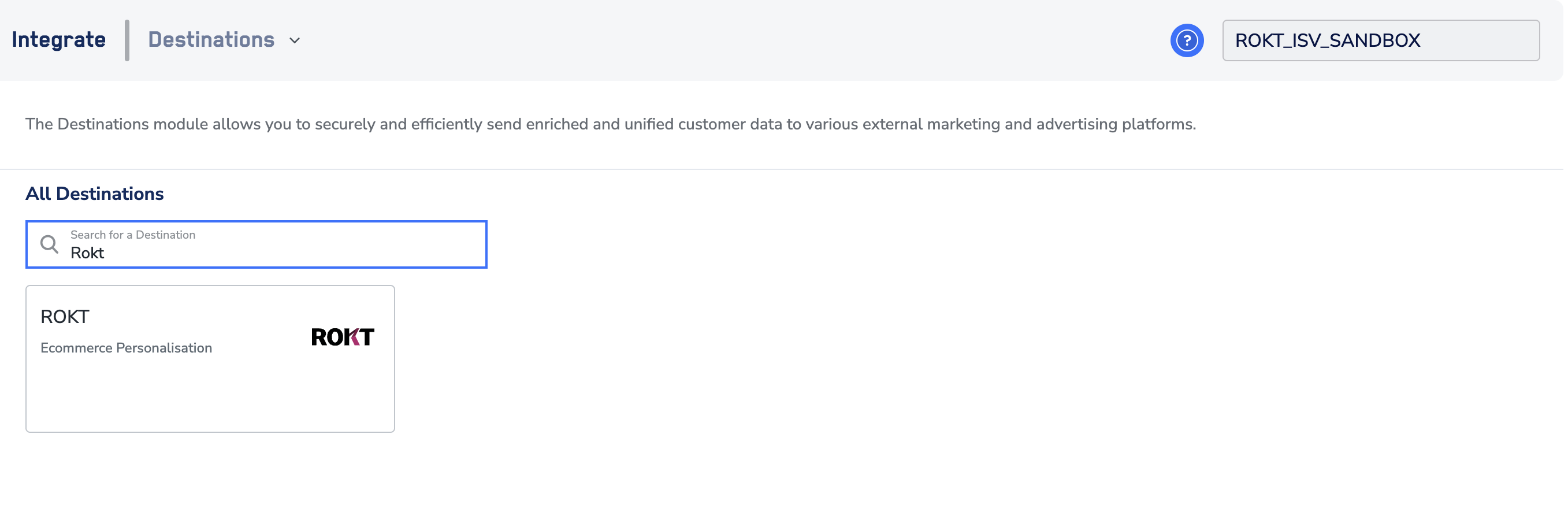Click Ecommerce Personalisation category text

coord(126,348)
